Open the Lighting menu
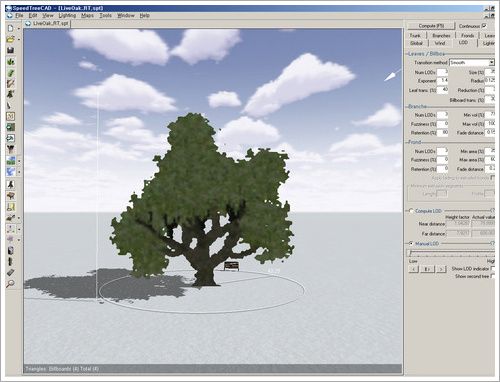Viewport: 500px width, 382px height. click(67, 15)
